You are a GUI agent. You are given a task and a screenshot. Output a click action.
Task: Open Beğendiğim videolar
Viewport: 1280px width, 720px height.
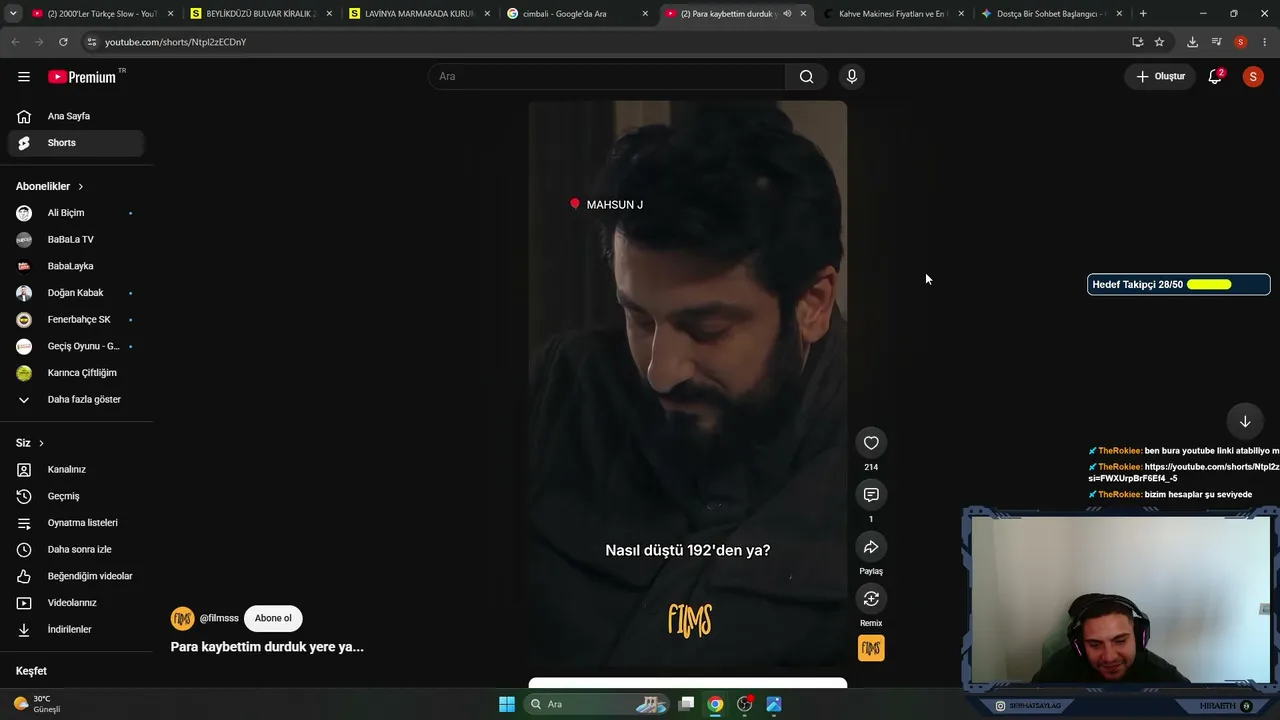click(76, 576)
